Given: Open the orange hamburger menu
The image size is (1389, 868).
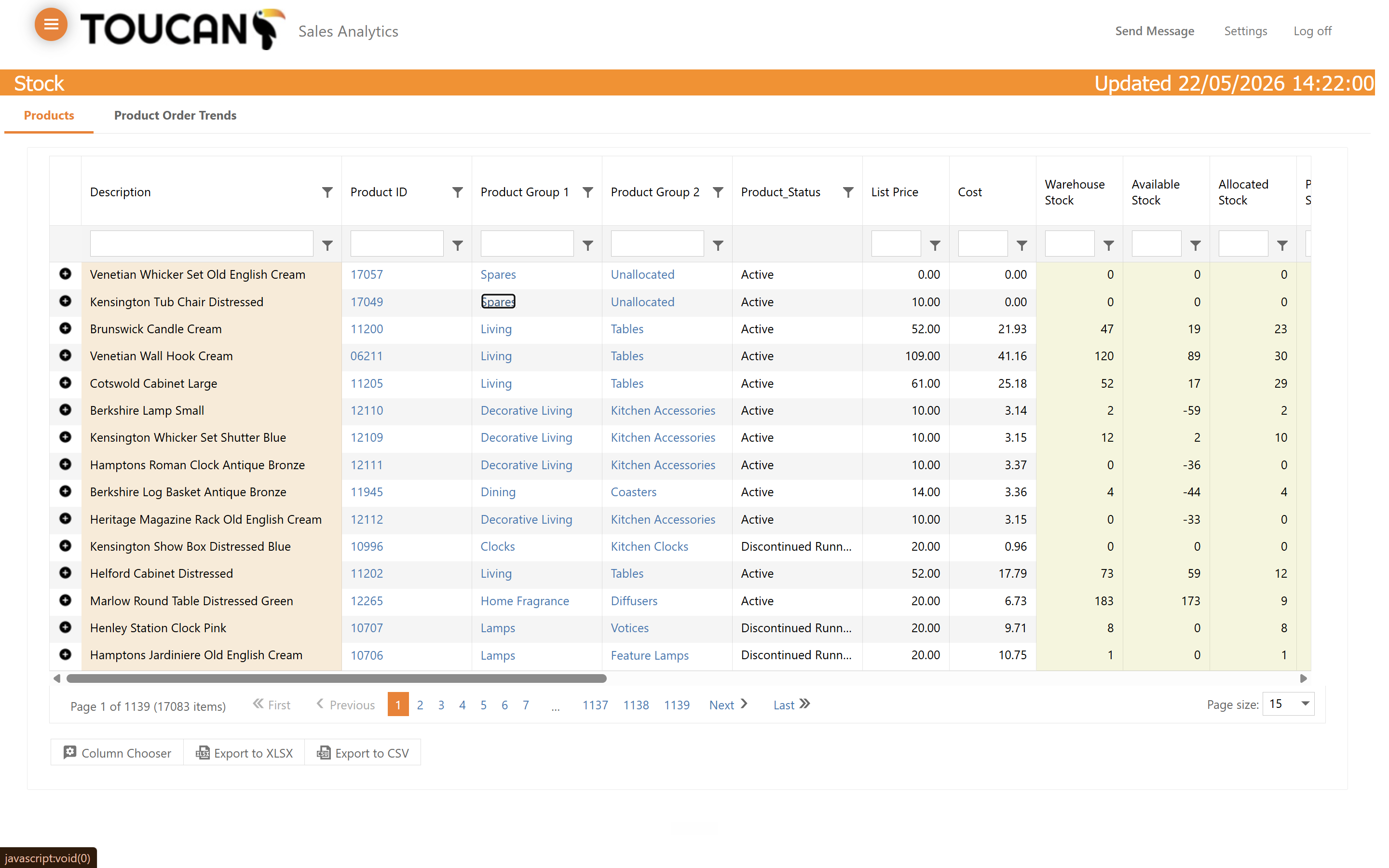Looking at the screenshot, I should (51, 24).
